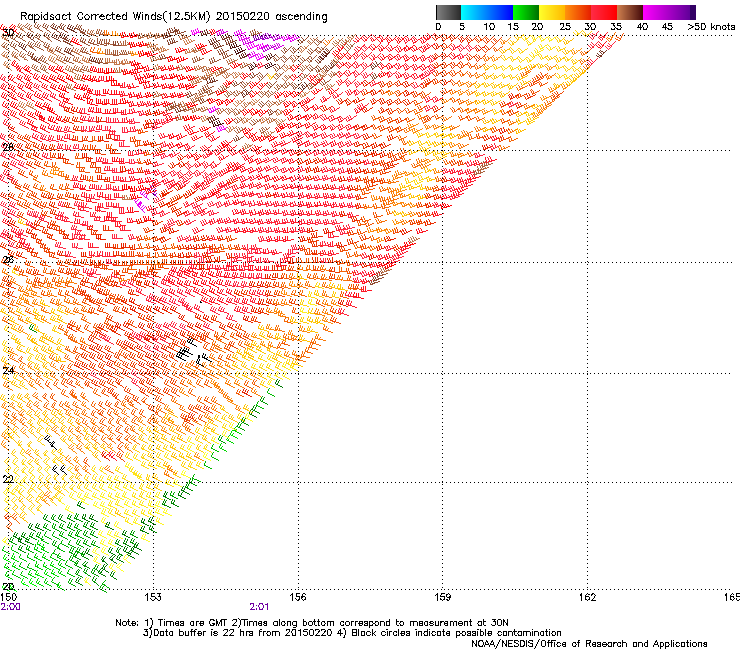Viewport: 740px width, 650px height.
Task: Click the chart title 'Rapidscat Corrected Winds(12.5KM)'
Action: tap(115, 17)
